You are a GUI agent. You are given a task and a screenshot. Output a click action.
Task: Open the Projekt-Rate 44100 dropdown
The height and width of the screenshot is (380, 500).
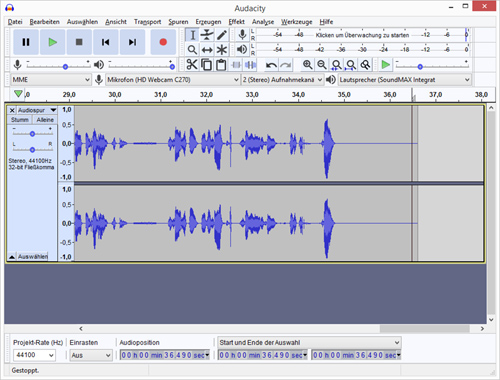(x=34, y=355)
